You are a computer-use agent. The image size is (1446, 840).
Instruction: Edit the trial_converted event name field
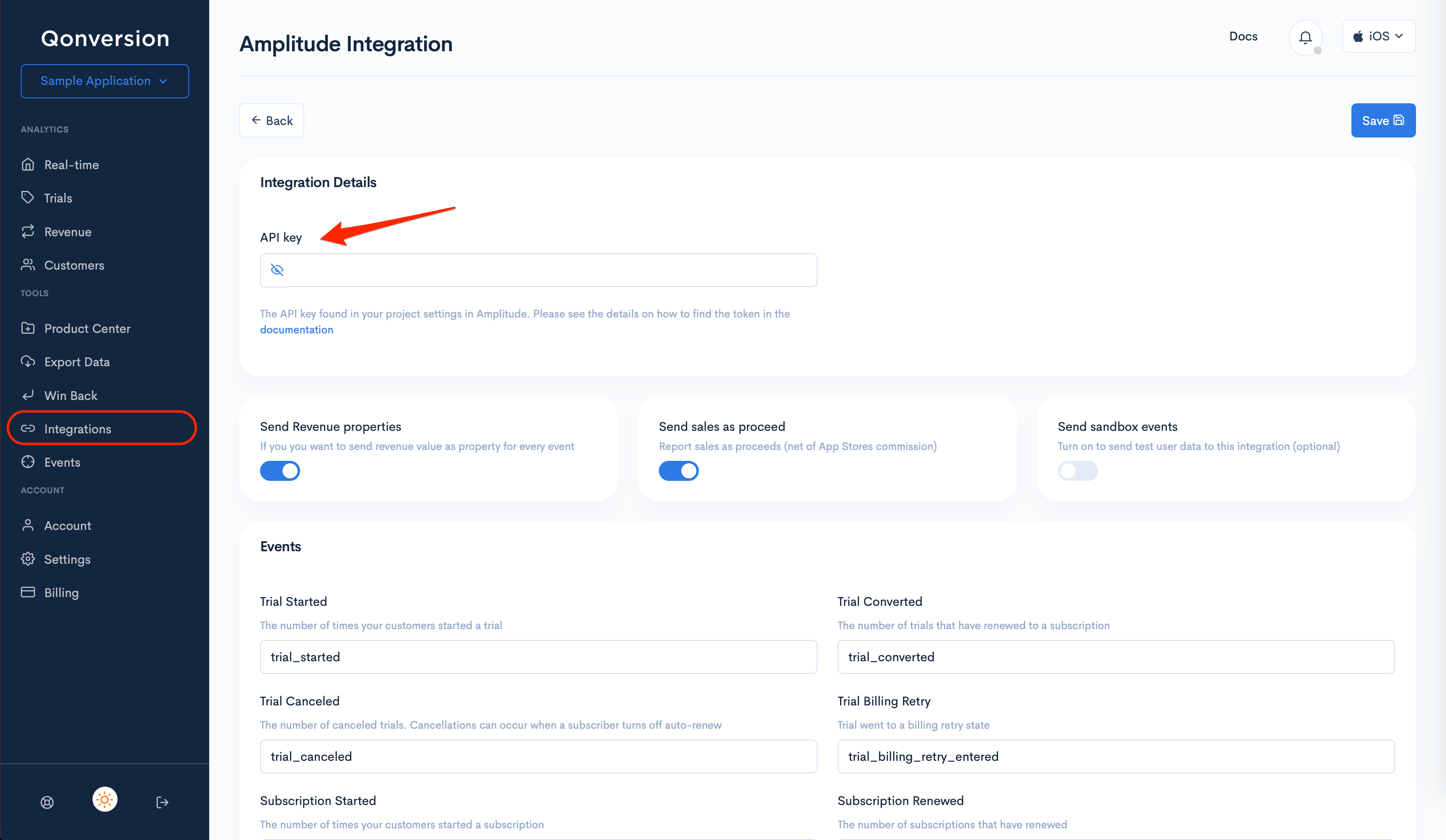(x=1116, y=657)
